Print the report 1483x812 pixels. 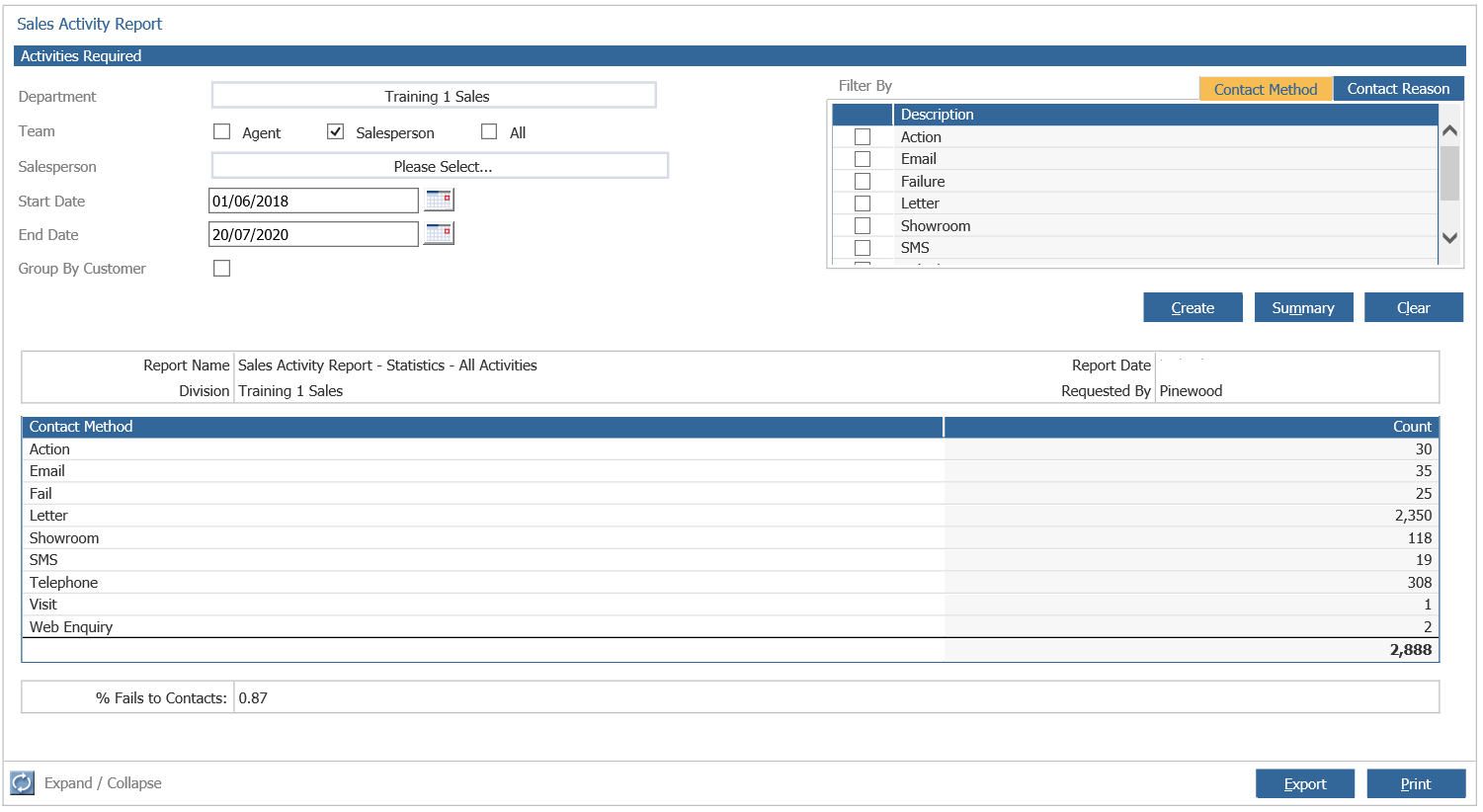[1416, 783]
